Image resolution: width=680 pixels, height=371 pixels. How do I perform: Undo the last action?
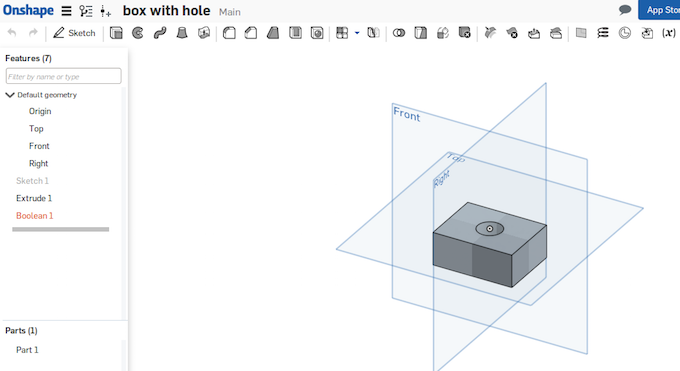(x=12, y=33)
